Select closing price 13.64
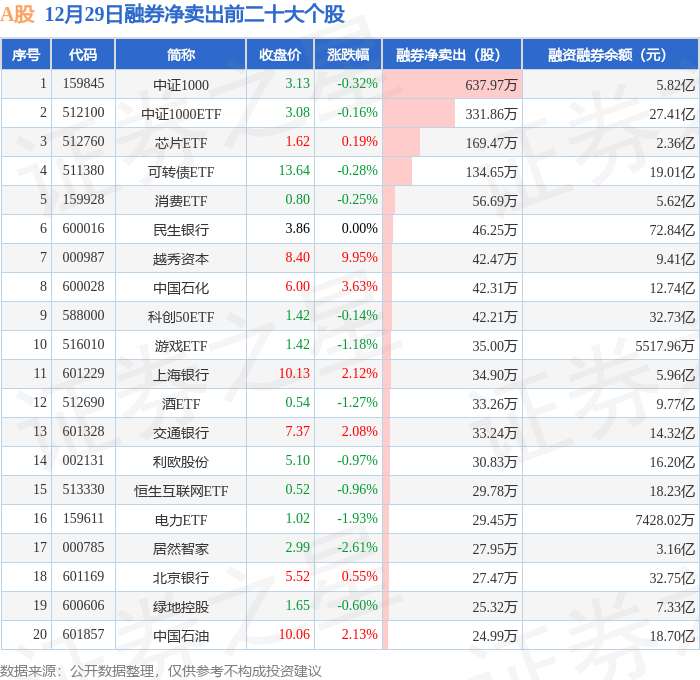This screenshot has width=700, height=680. click(294, 170)
